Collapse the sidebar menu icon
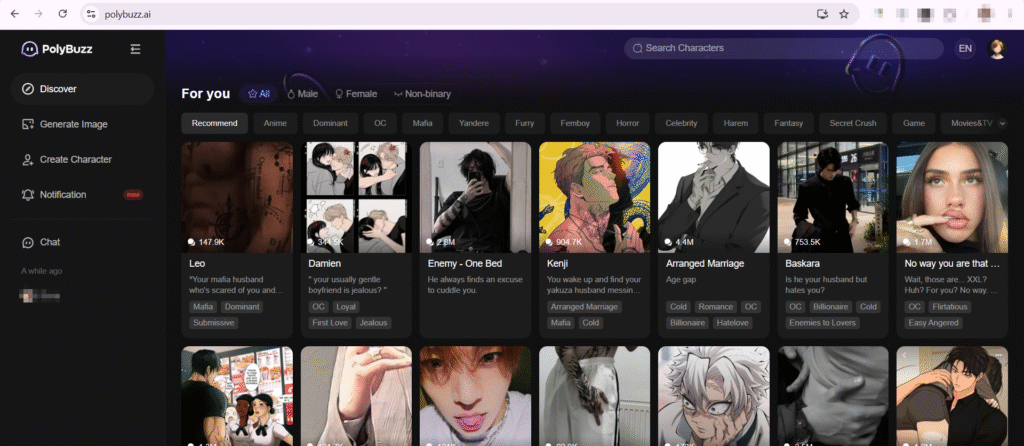This screenshot has height=446, width=1024. 135,49
